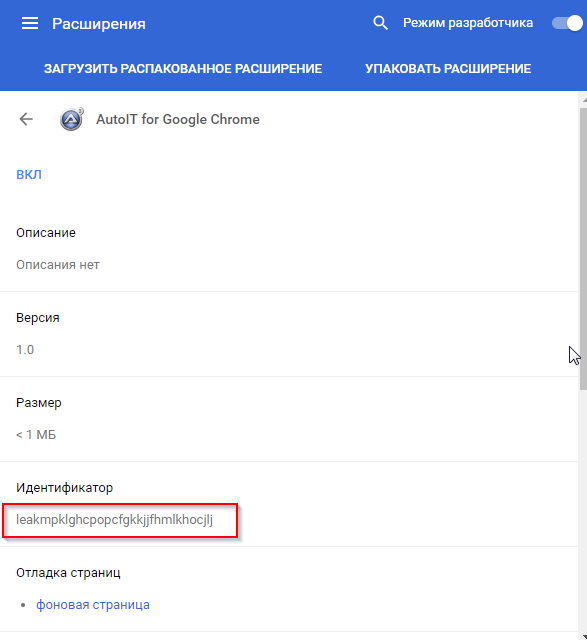Click the Описания нет text
Viewport: 587px width, 640px height.
58,265
